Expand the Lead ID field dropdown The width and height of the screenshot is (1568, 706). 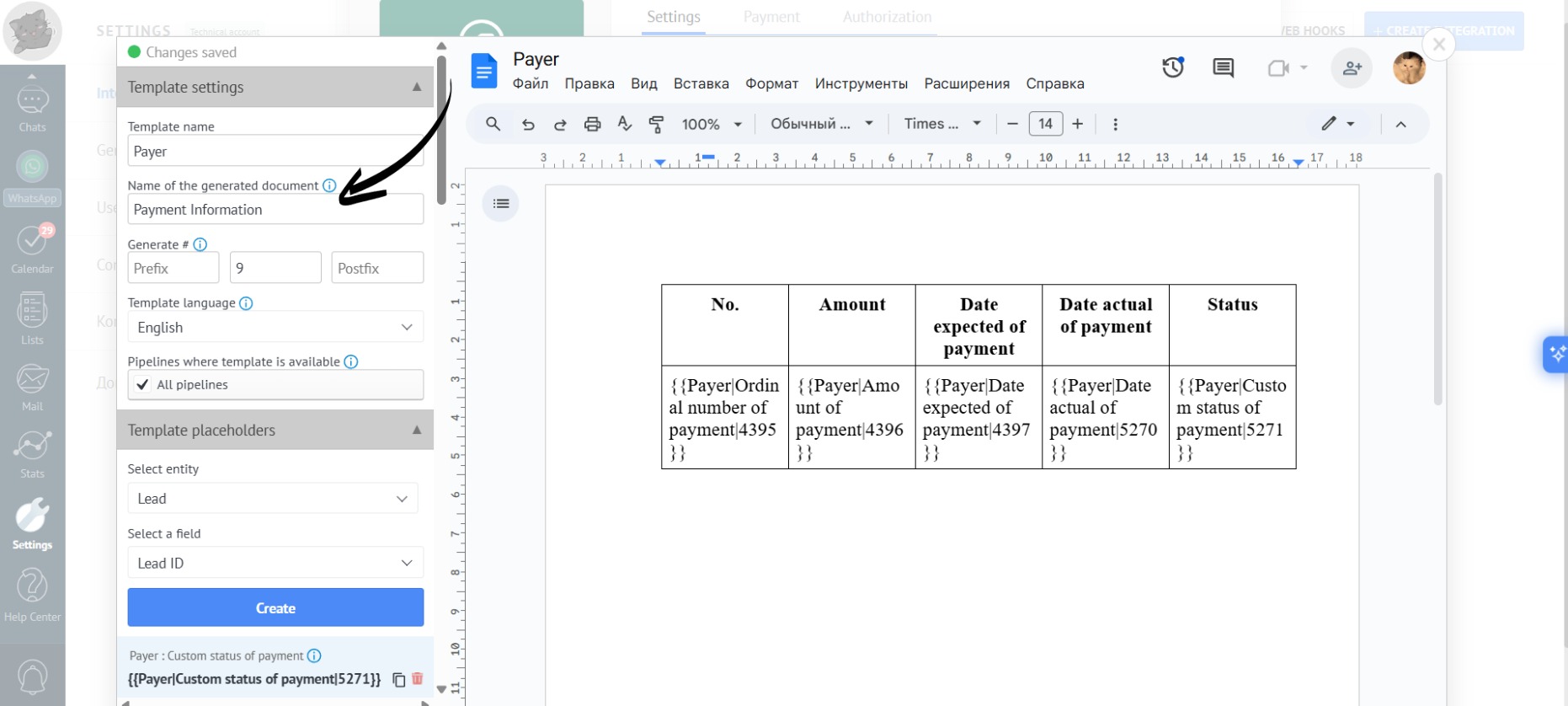point(275,564)
